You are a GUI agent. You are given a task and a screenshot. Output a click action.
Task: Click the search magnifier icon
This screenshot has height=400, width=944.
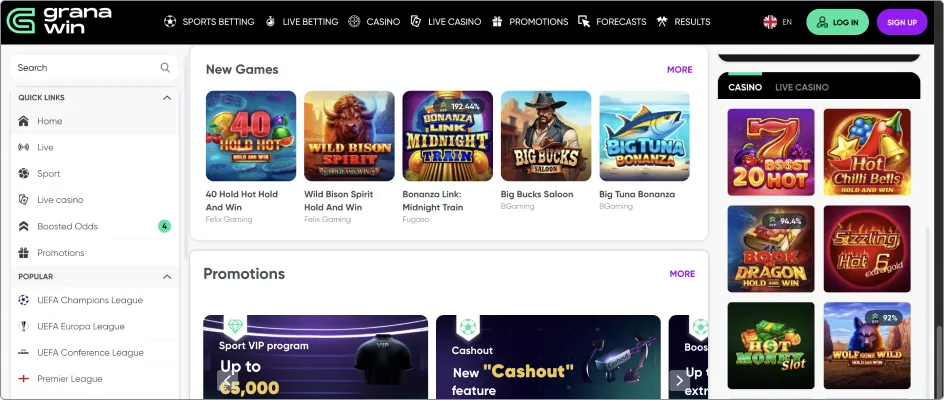pos(165,68)
